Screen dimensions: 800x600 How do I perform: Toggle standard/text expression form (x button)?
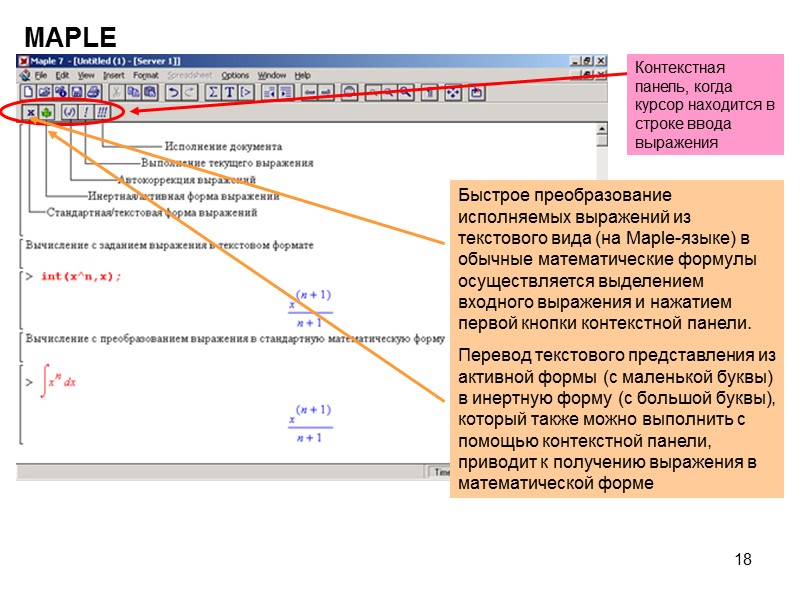tap(31, 112)
